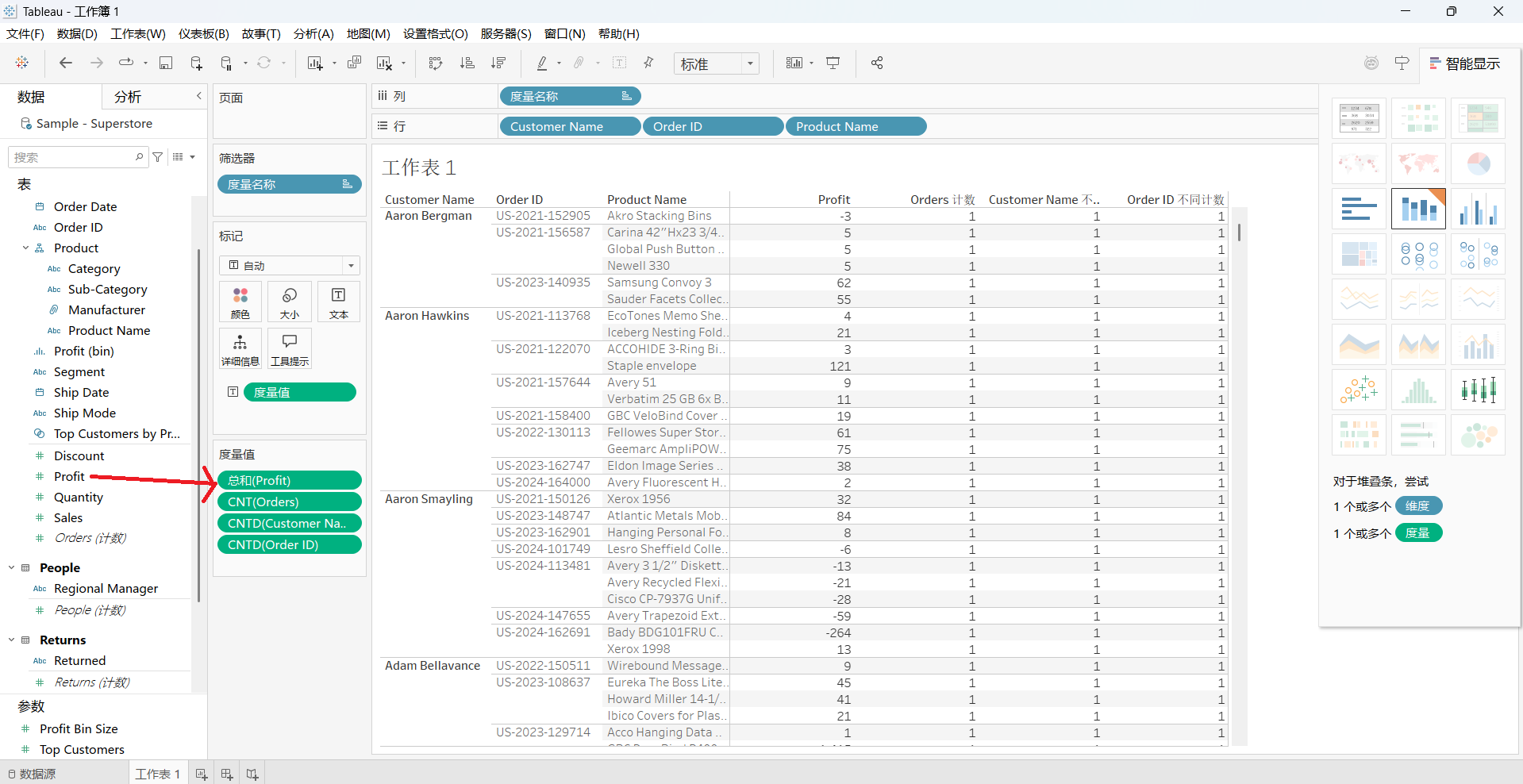Sort descending from the toolbar
Screen dimensions: 1523x784
(x=498, y=63)
